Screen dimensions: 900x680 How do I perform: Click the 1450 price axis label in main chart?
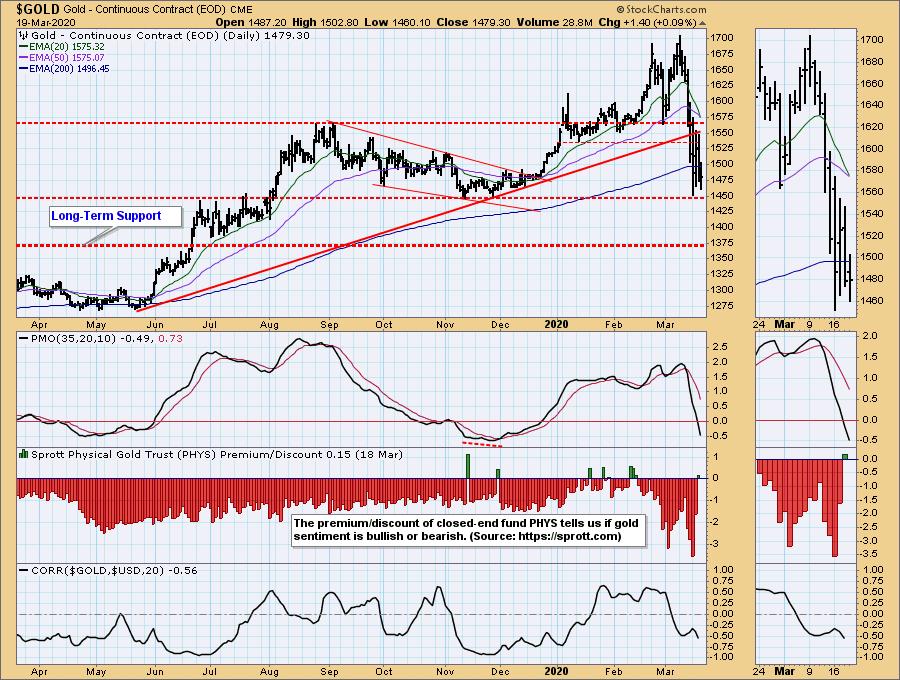(721, 195)
